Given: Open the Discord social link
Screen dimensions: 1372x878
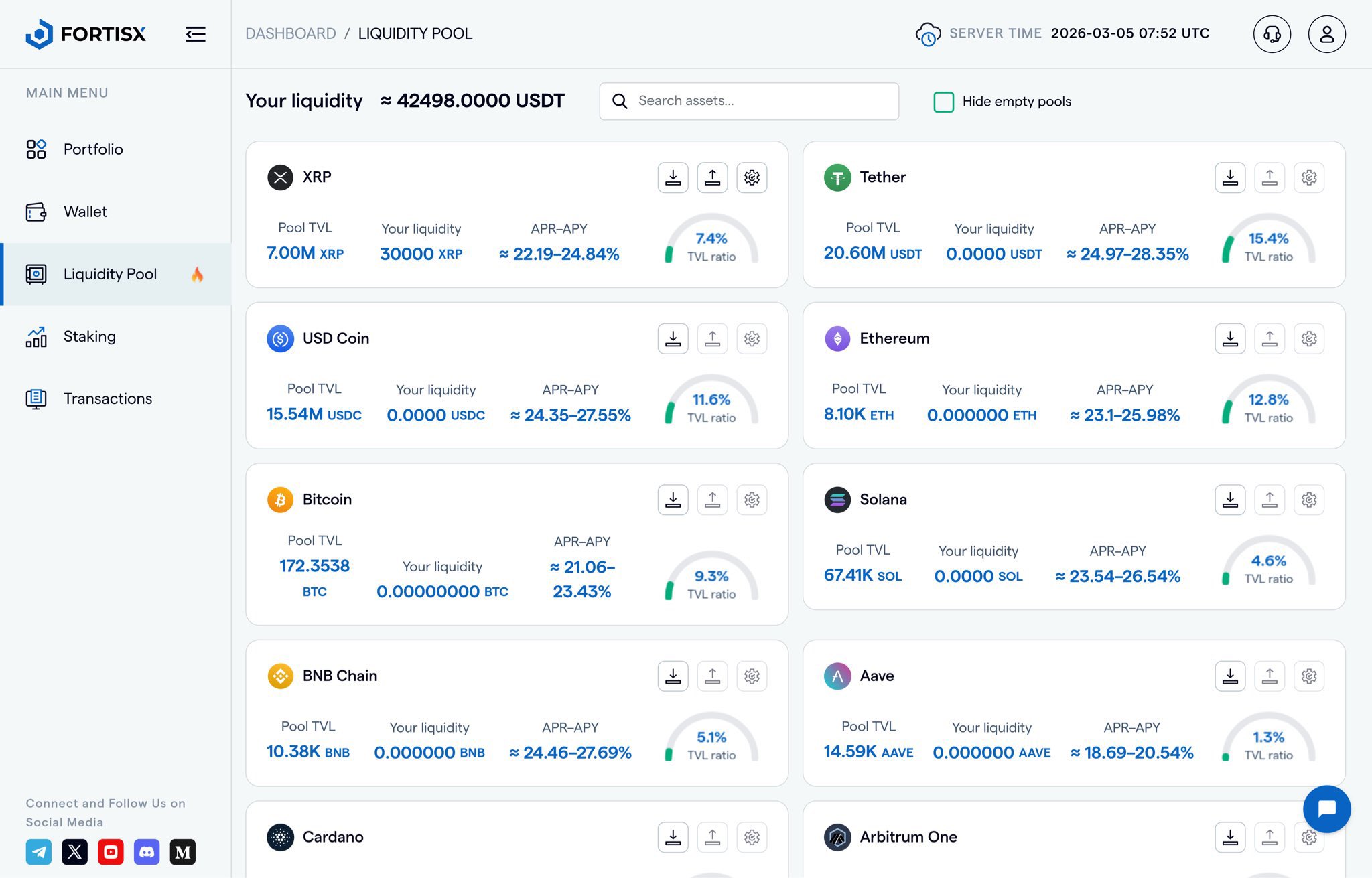Looking at the screenshot, I should 147,852.
